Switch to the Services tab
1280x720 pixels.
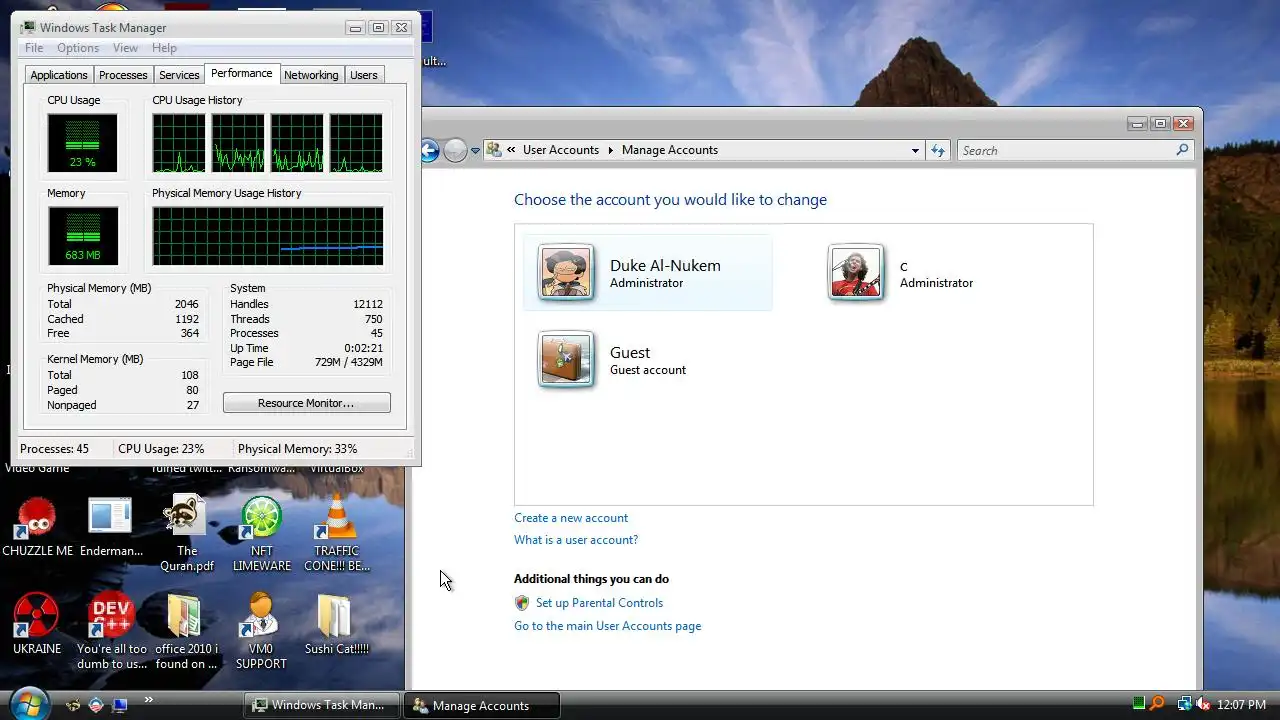click(x=179, y=75)
